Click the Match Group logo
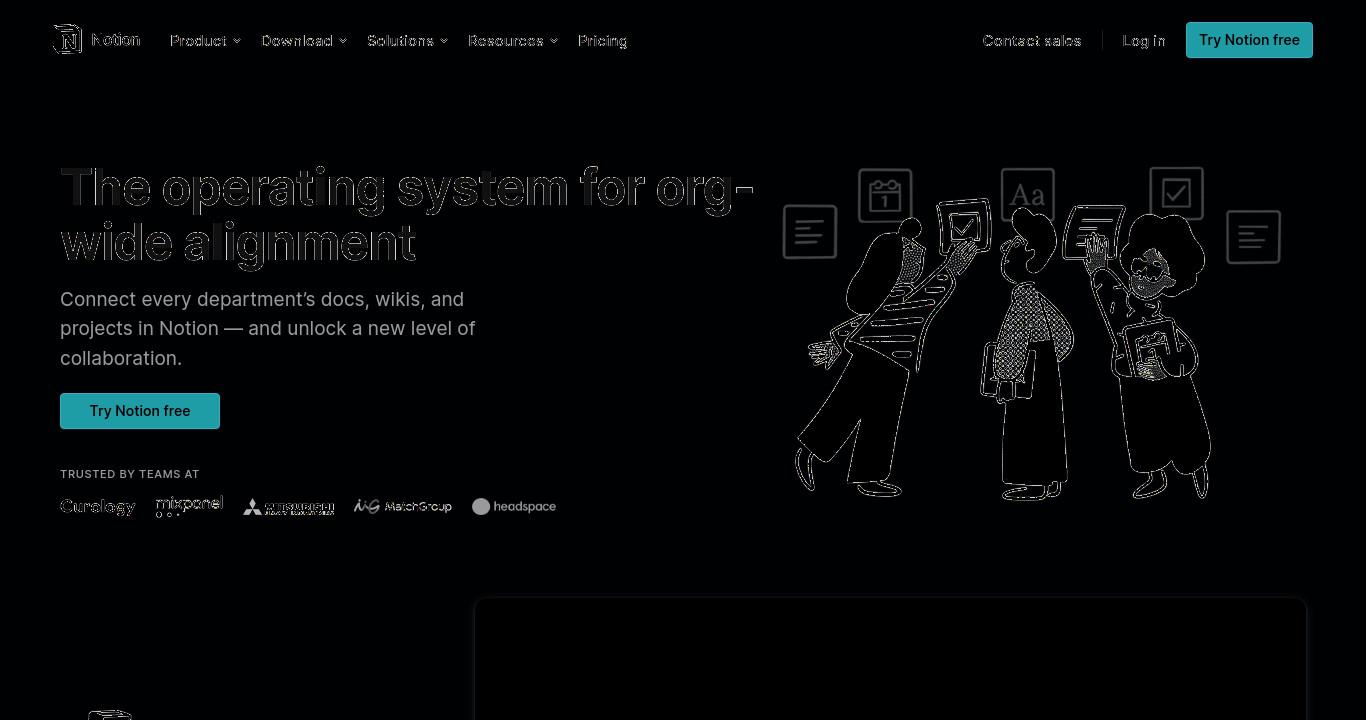Screen dimensions: 1366x720 pyautogui.click(x=403, y=507)
